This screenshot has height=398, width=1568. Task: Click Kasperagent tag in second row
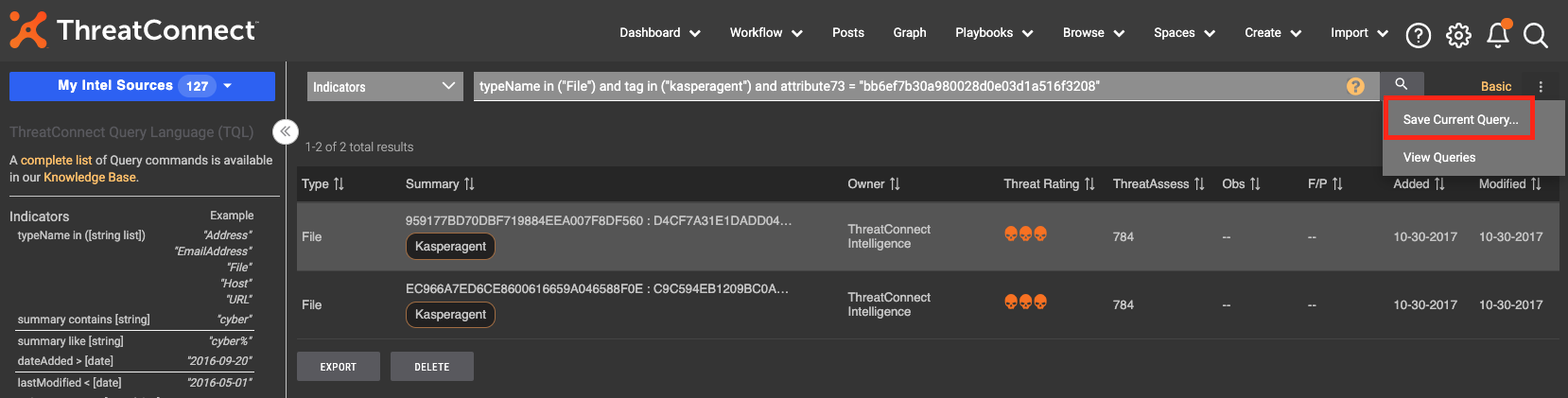tap(450, 315)
